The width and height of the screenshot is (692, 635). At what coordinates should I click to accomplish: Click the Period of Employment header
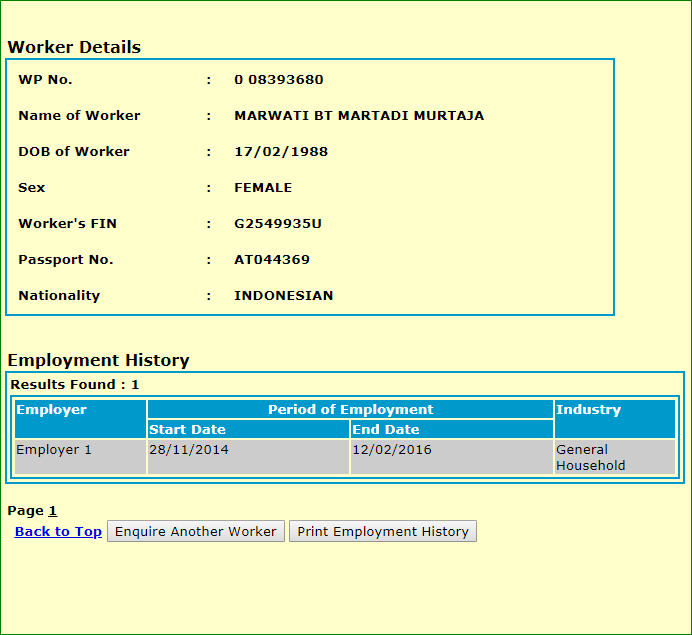click(350, 410)
